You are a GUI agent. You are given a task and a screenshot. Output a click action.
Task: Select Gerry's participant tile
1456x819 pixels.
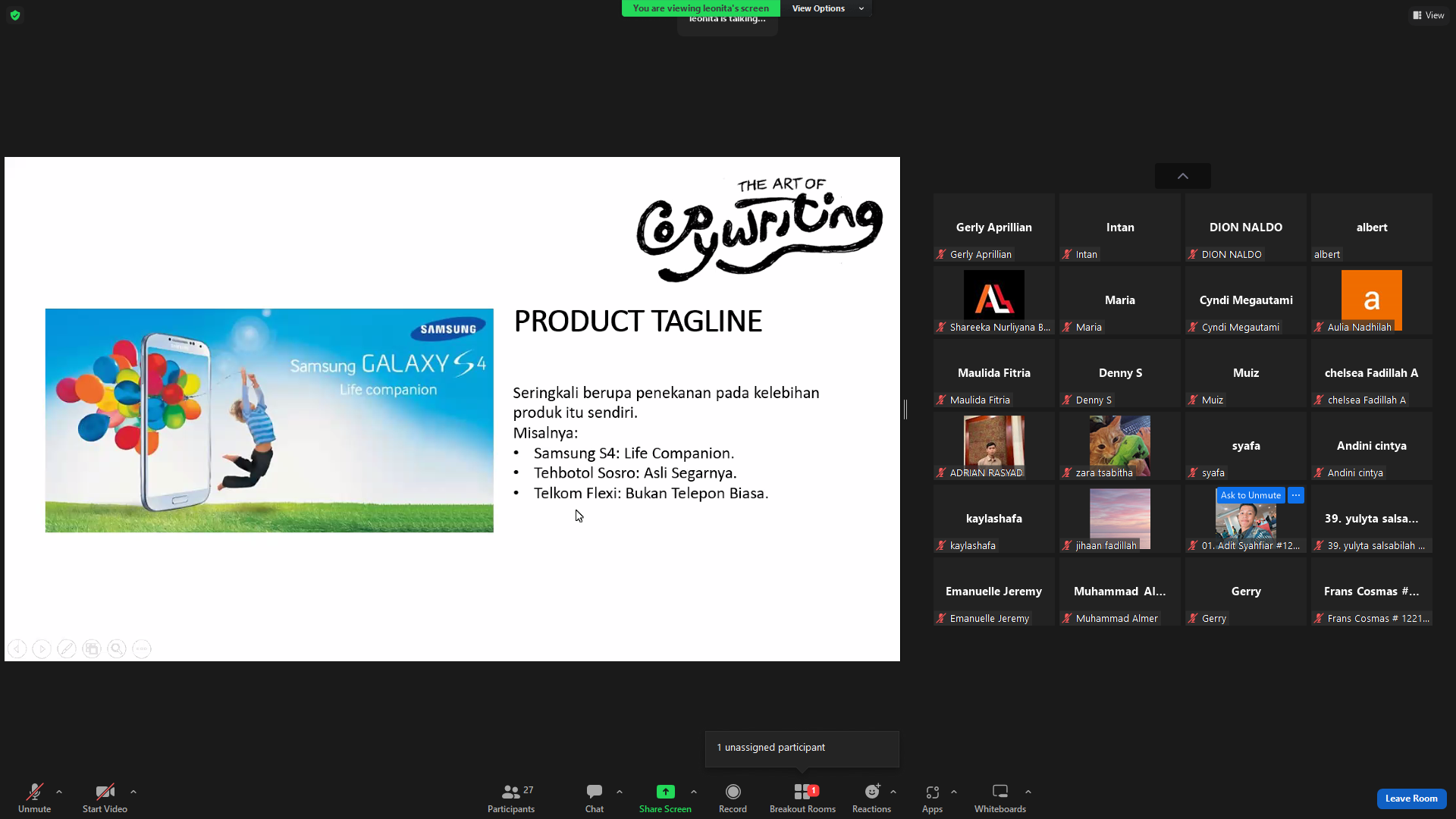(1246, 591)
